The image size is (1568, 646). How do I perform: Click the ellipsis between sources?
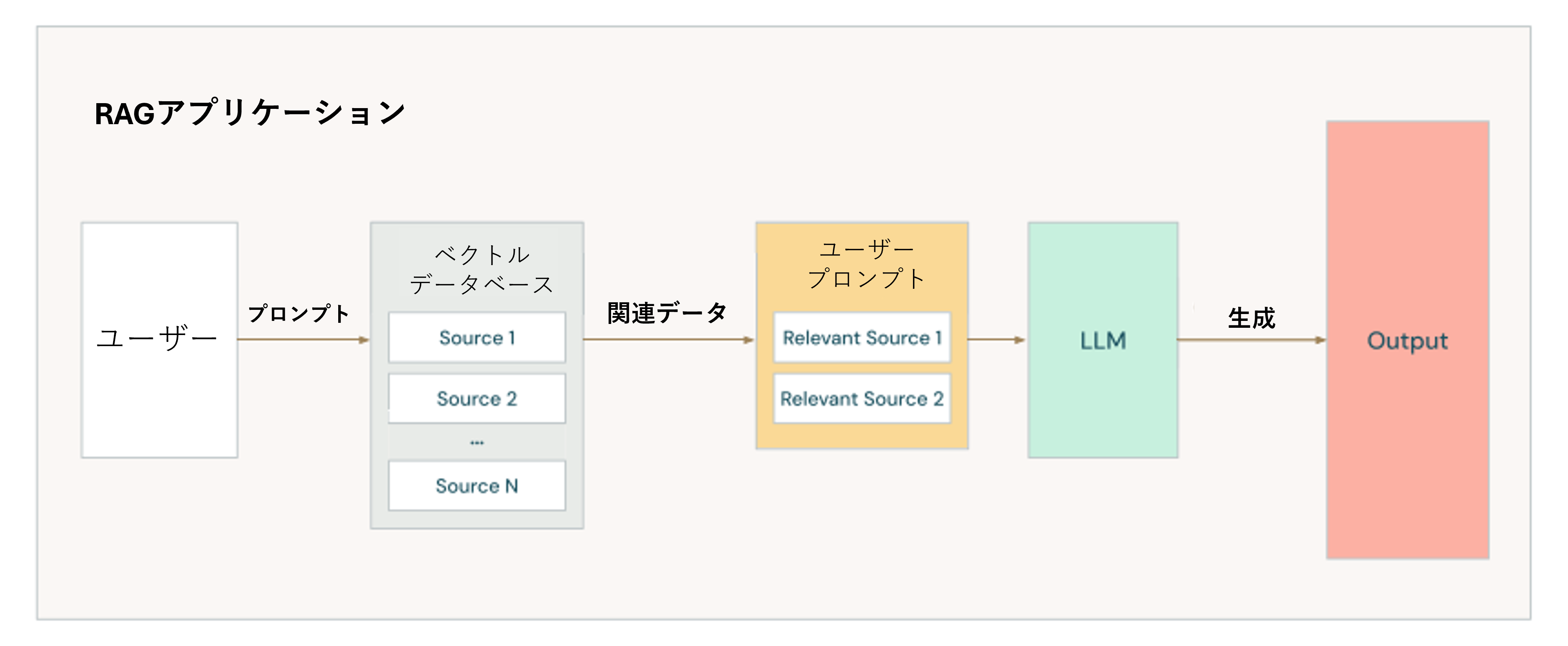tap(477, 443)
